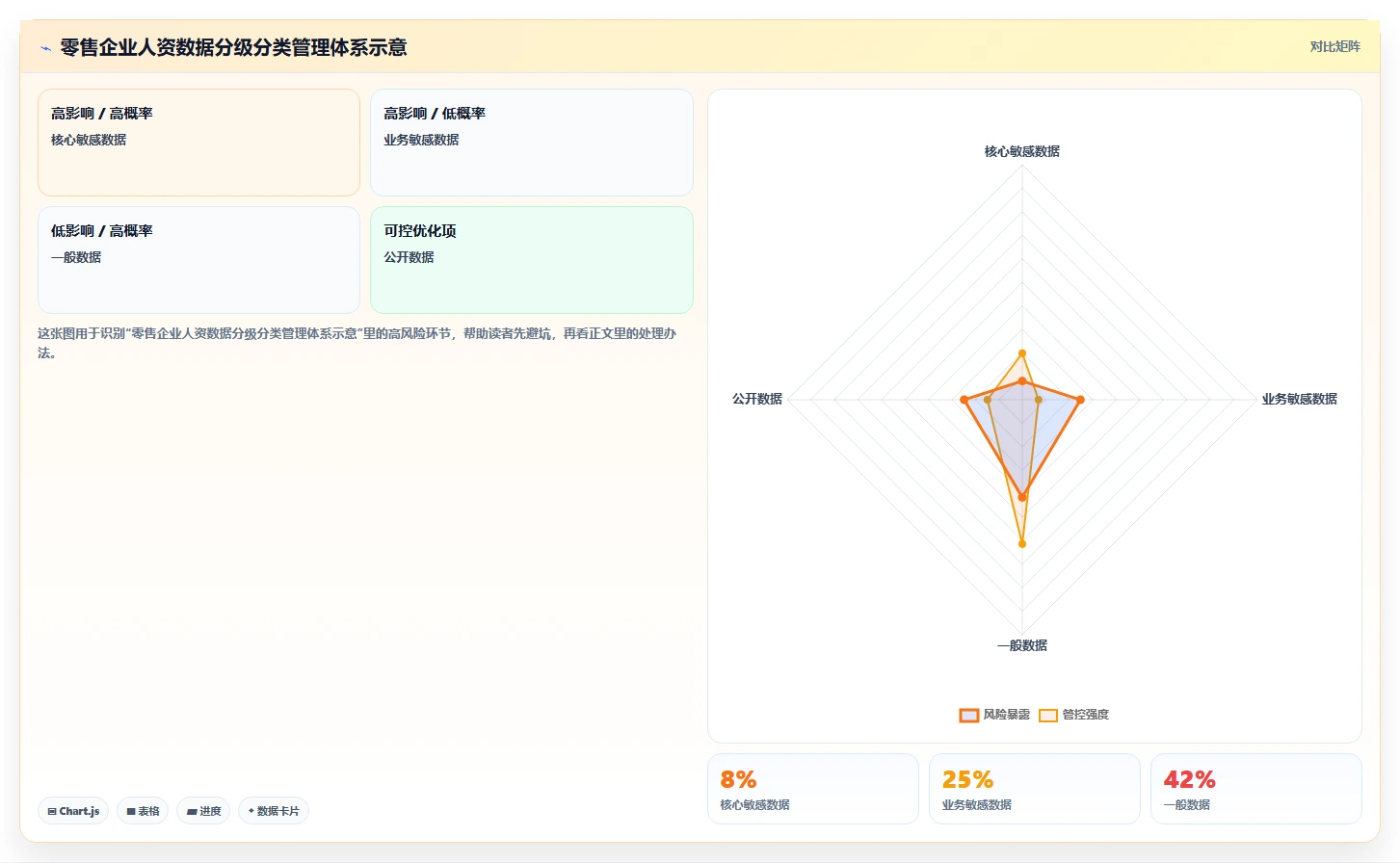Open the 低影响 / 高概率 card
This screenshot has height=863, width=1400.
(198, 260)
